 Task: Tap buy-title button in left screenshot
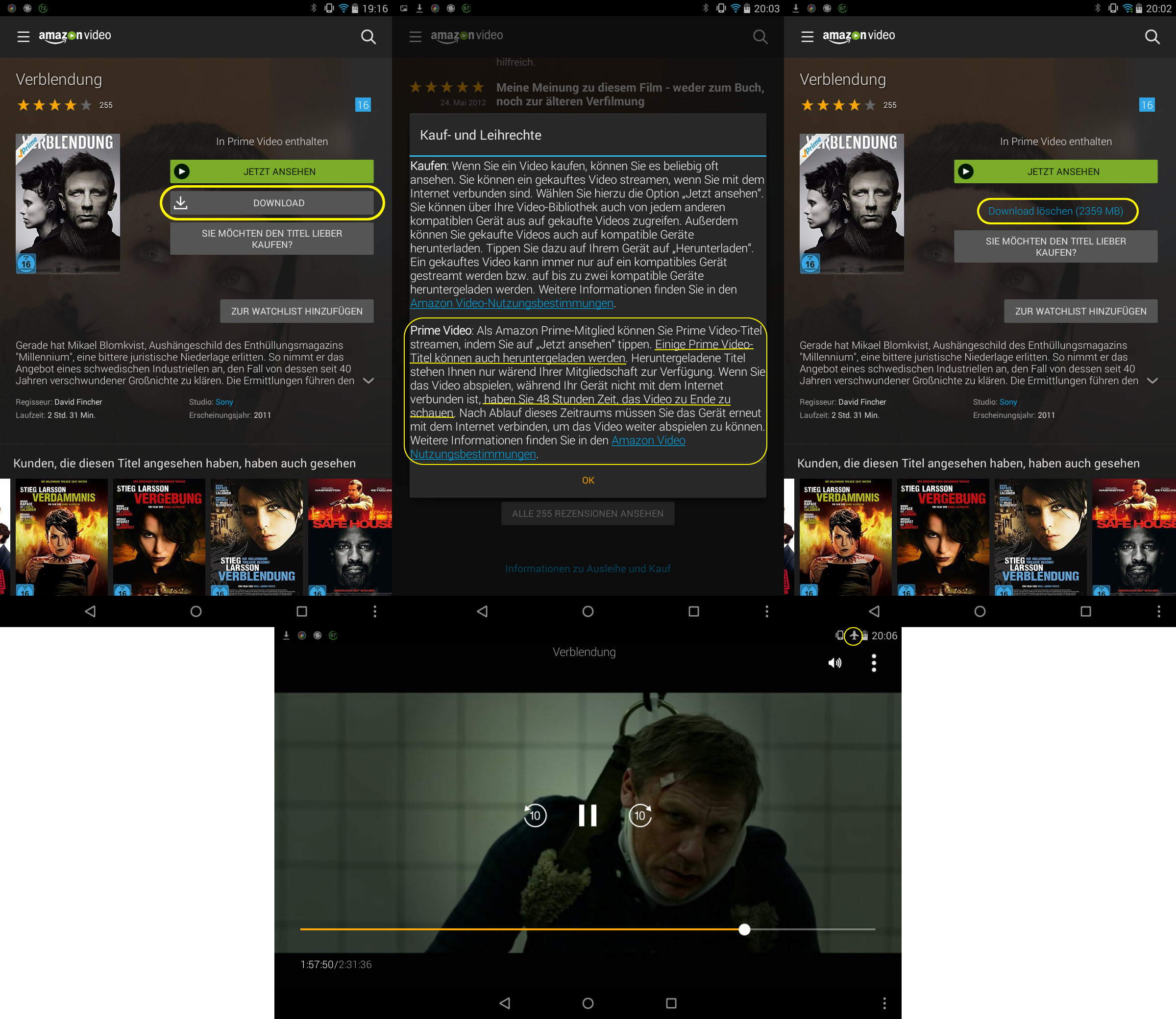[x=272, y=239]
